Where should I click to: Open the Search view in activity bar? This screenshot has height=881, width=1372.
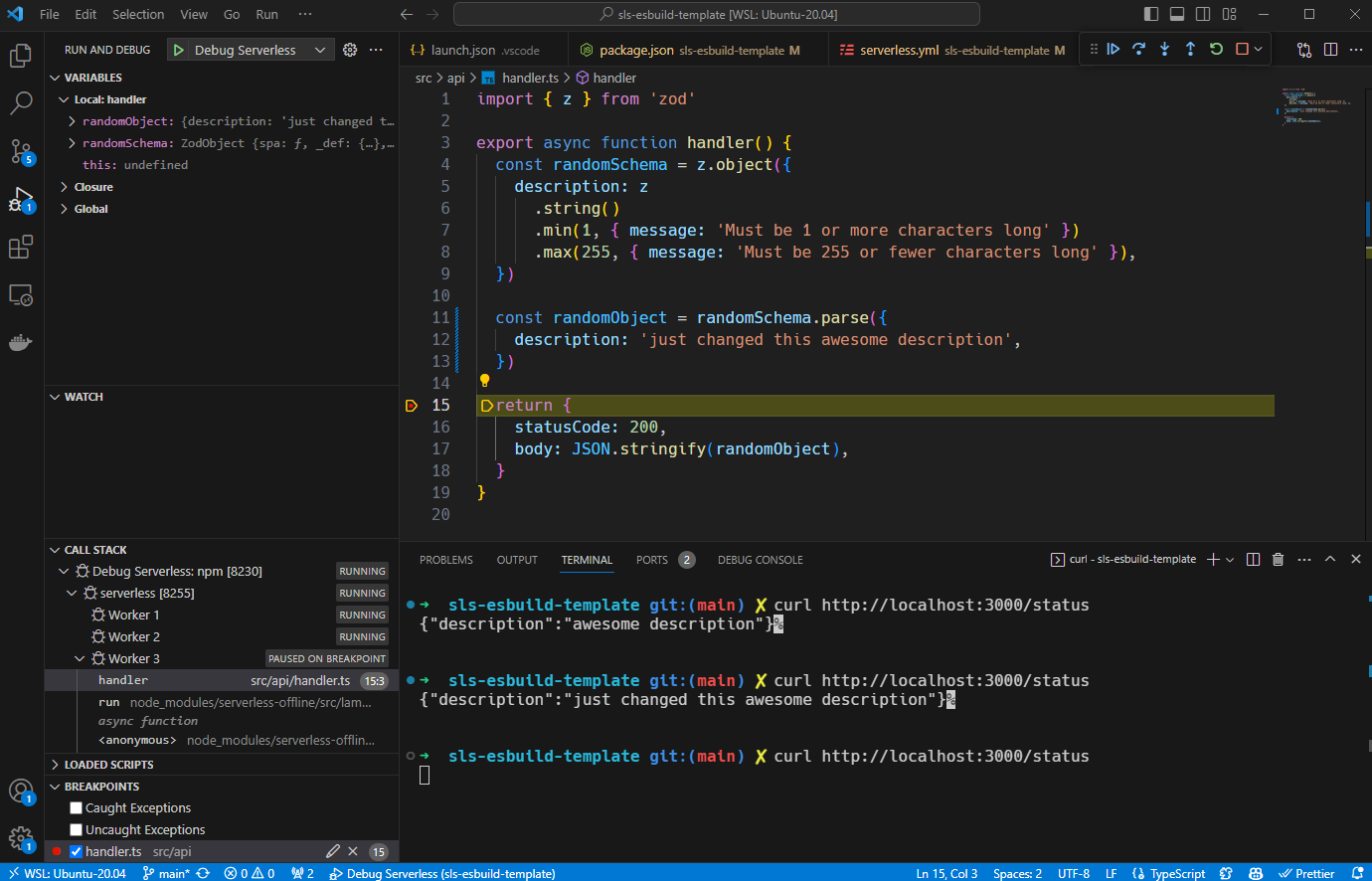[x=21, y=103]
